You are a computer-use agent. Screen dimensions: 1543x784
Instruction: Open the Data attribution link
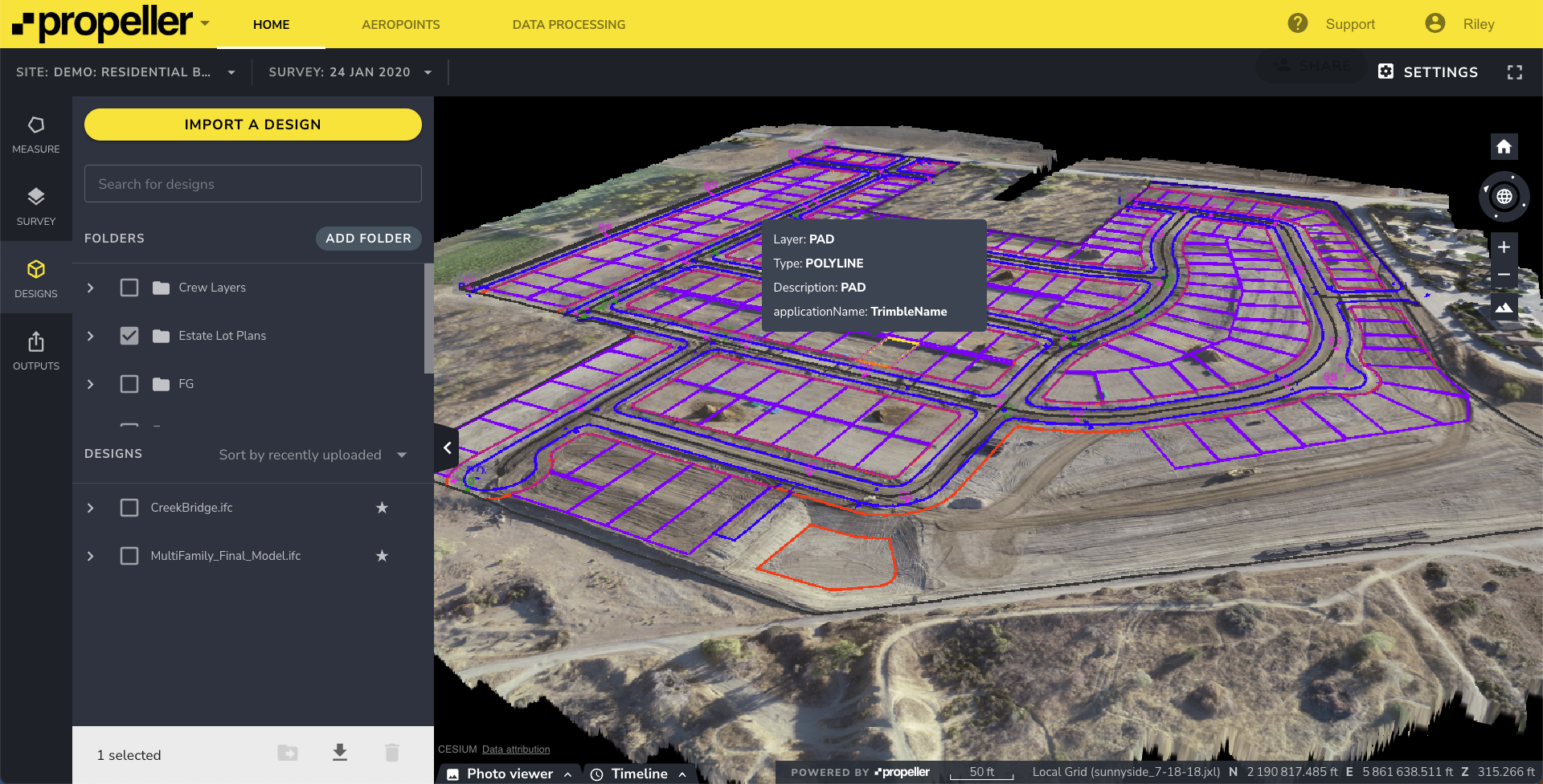516,749
